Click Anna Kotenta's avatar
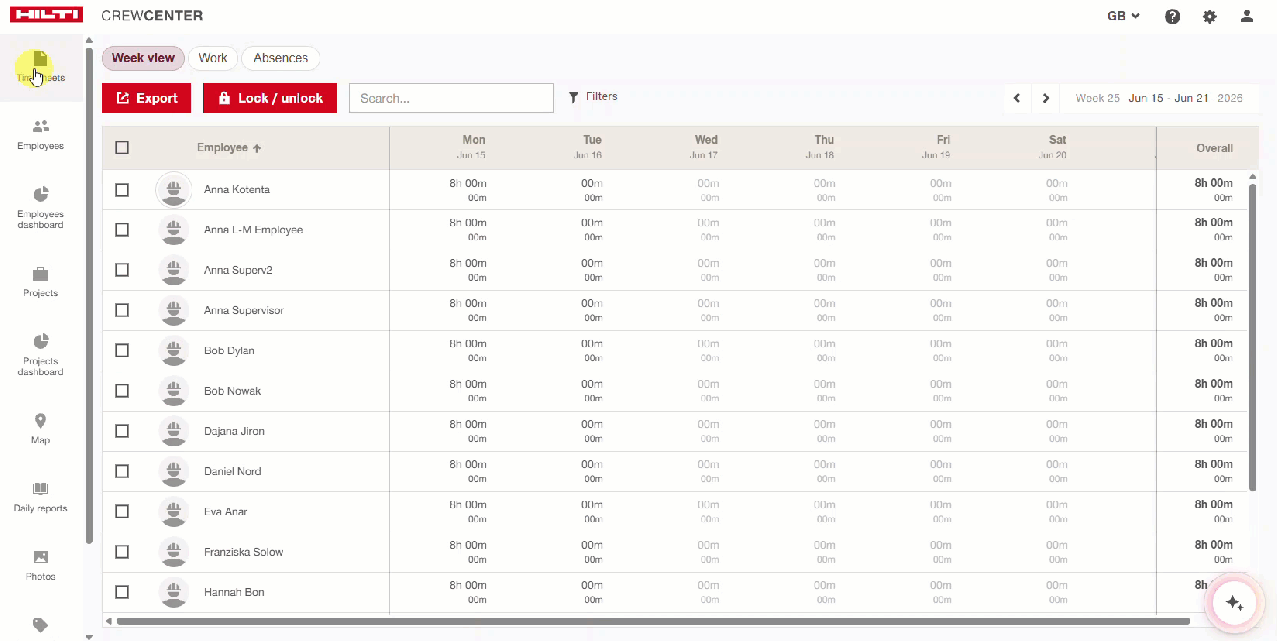Image resolution: width=1277 pixels, height=641 pixels. [174, 189]
